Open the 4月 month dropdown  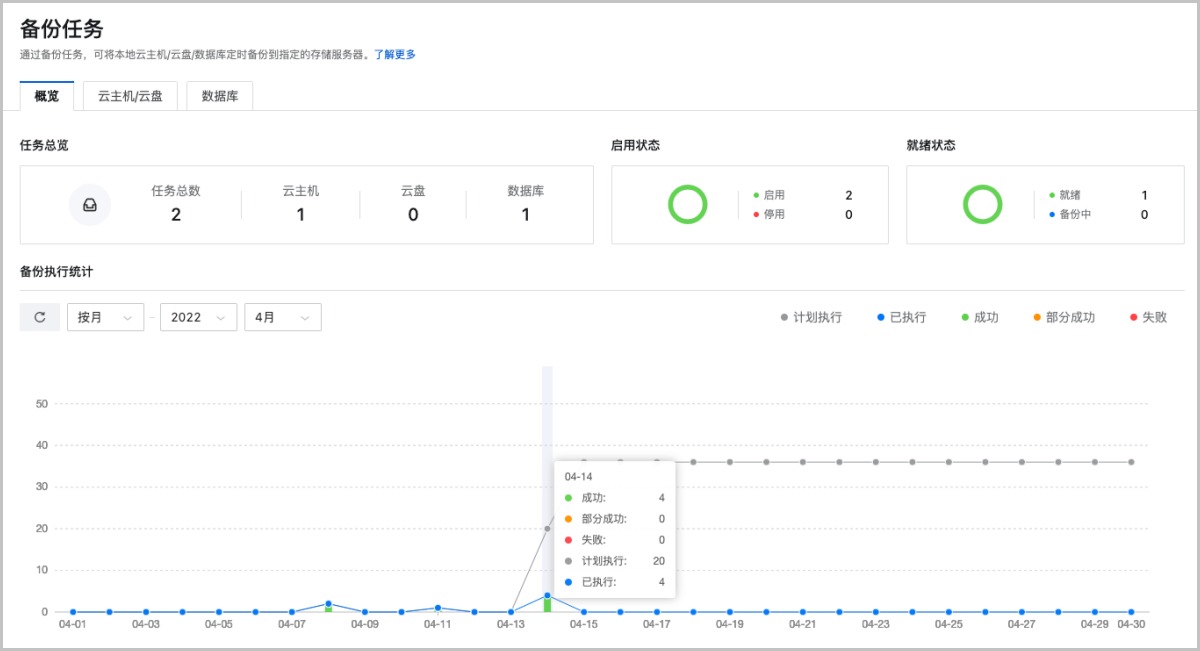pos(283,316)
